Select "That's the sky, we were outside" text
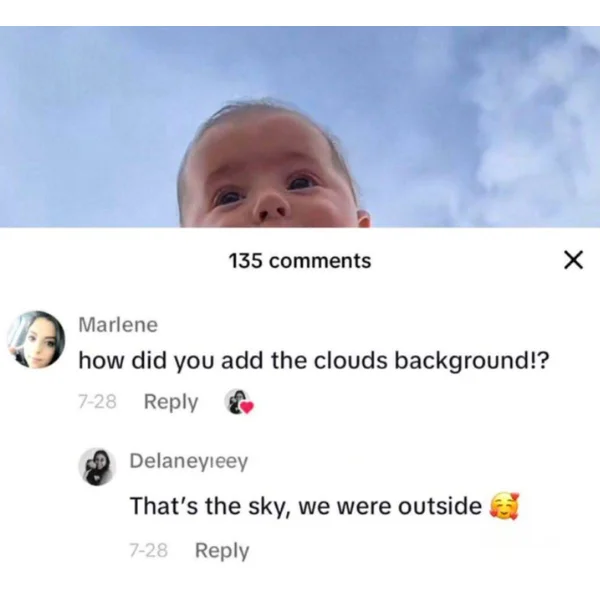Screen dimensions: 600x600 pos(306,506)
